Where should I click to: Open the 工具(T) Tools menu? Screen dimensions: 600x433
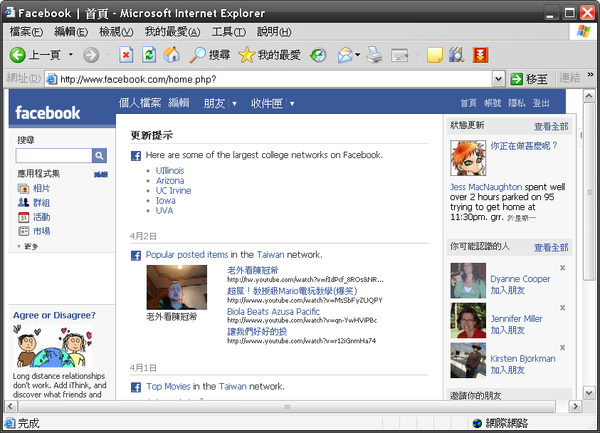[229, 32]
